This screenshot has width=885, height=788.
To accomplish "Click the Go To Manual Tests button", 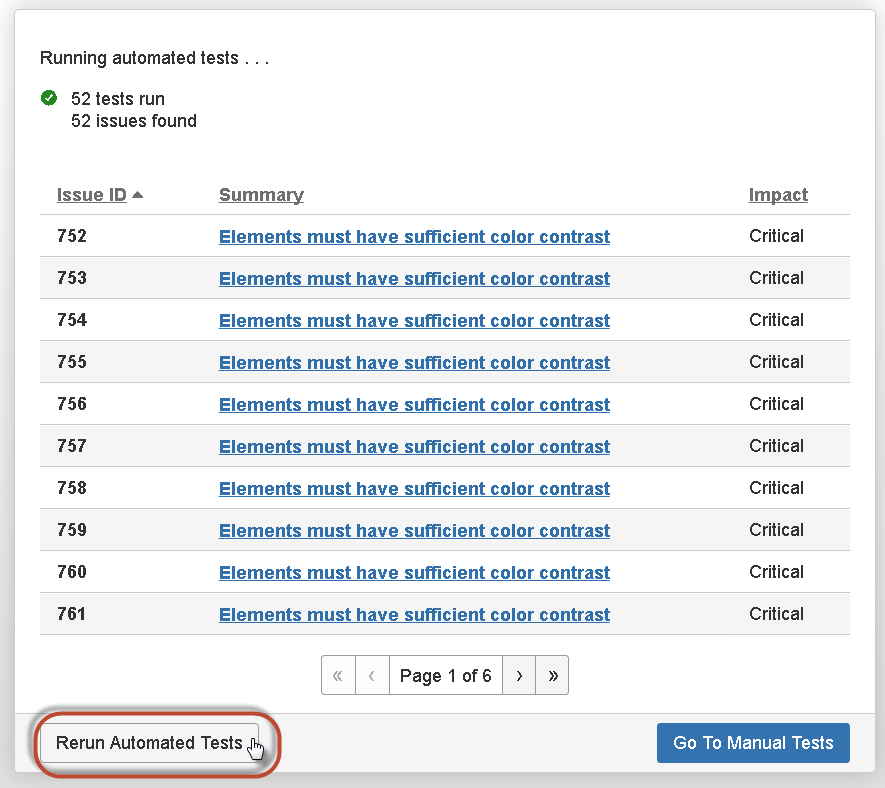I will [752, 743].
